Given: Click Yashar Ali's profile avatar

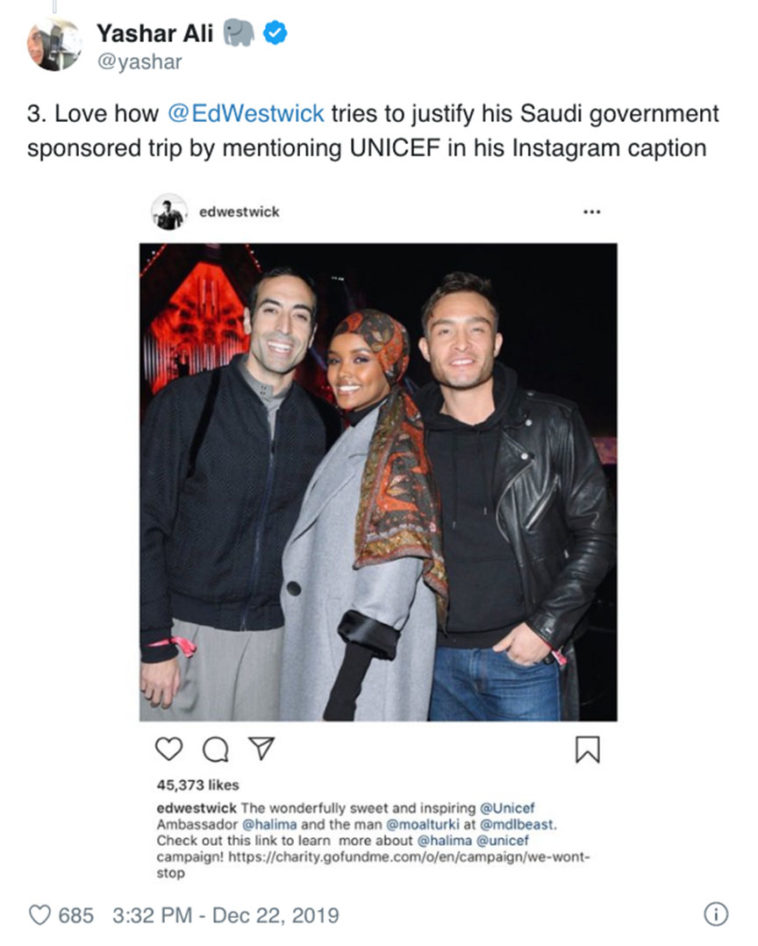Looking at the screenshot, I should coord(54,45).
